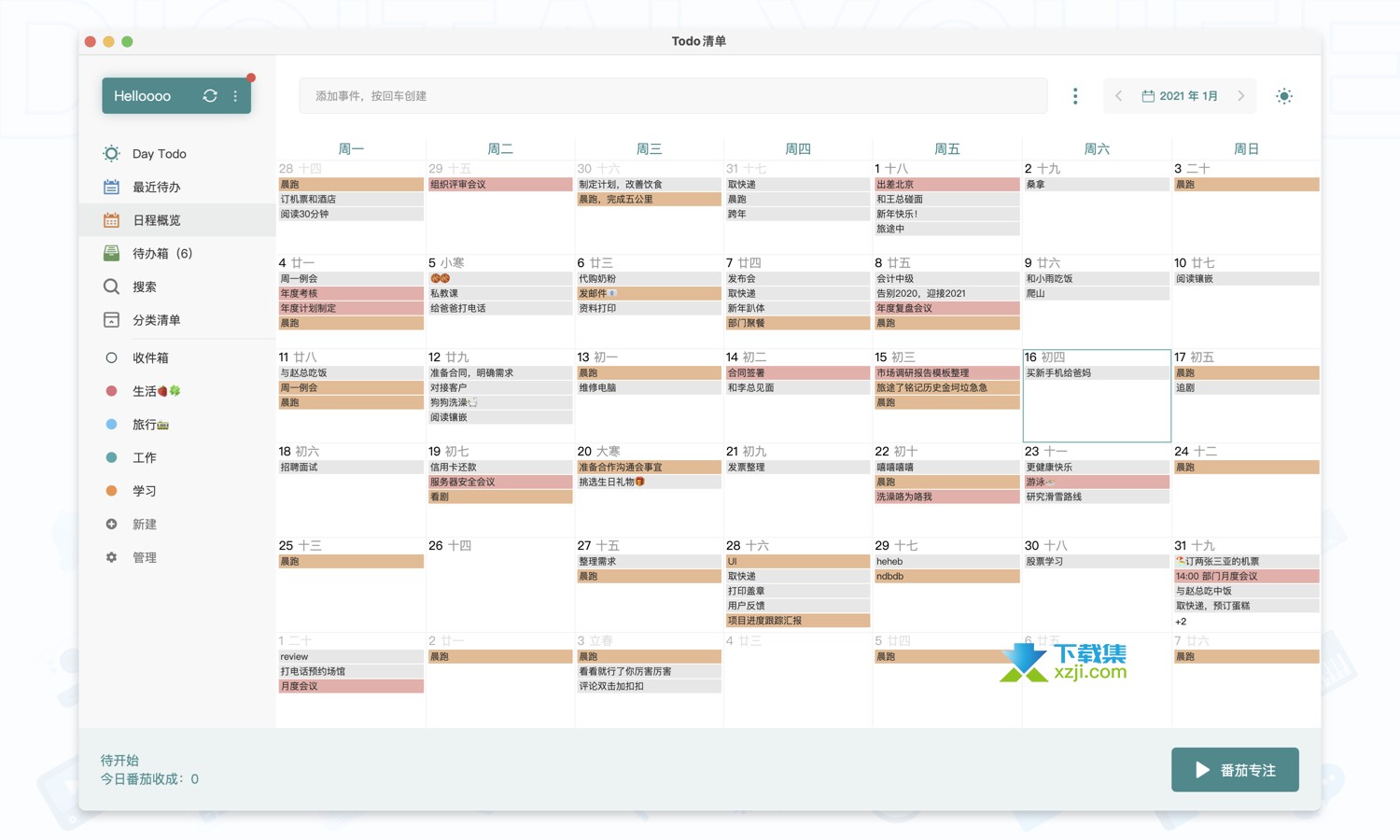This screenshot has height=840, width=1400.
Task: Select the 收件箱 list circle
Action: click(111, 357)
